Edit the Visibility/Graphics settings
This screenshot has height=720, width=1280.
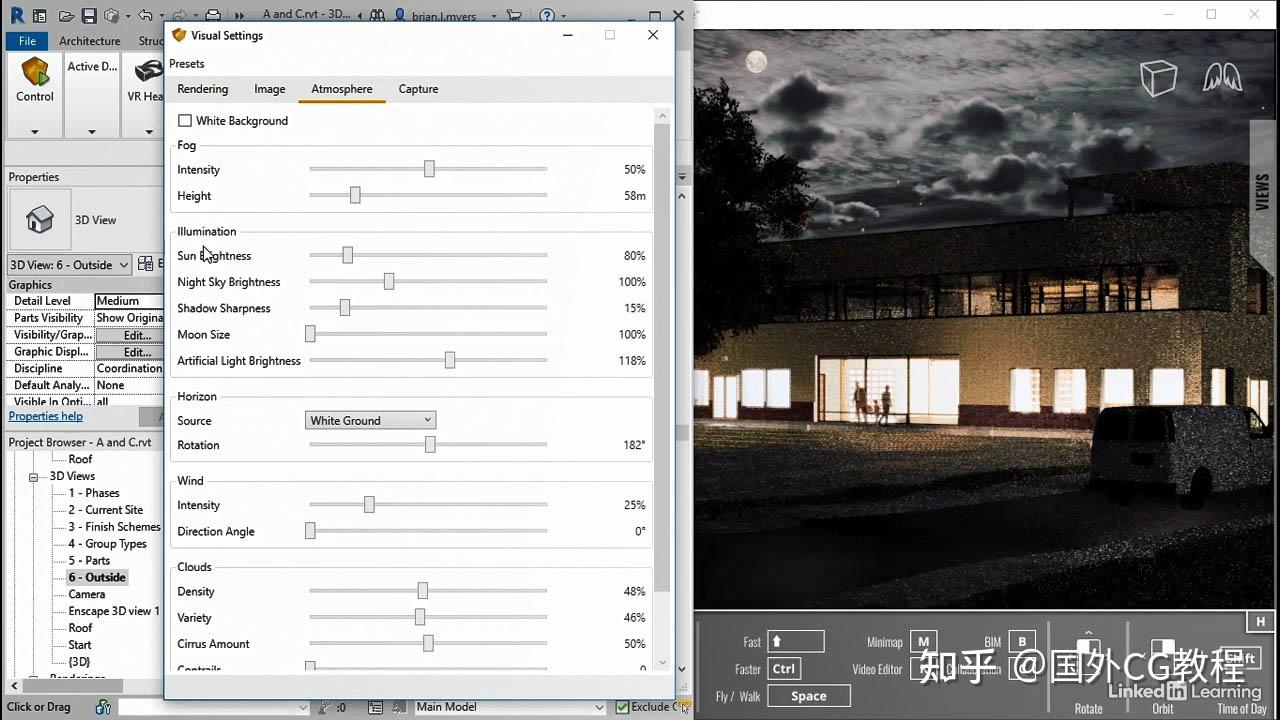[x=128, y=334]
